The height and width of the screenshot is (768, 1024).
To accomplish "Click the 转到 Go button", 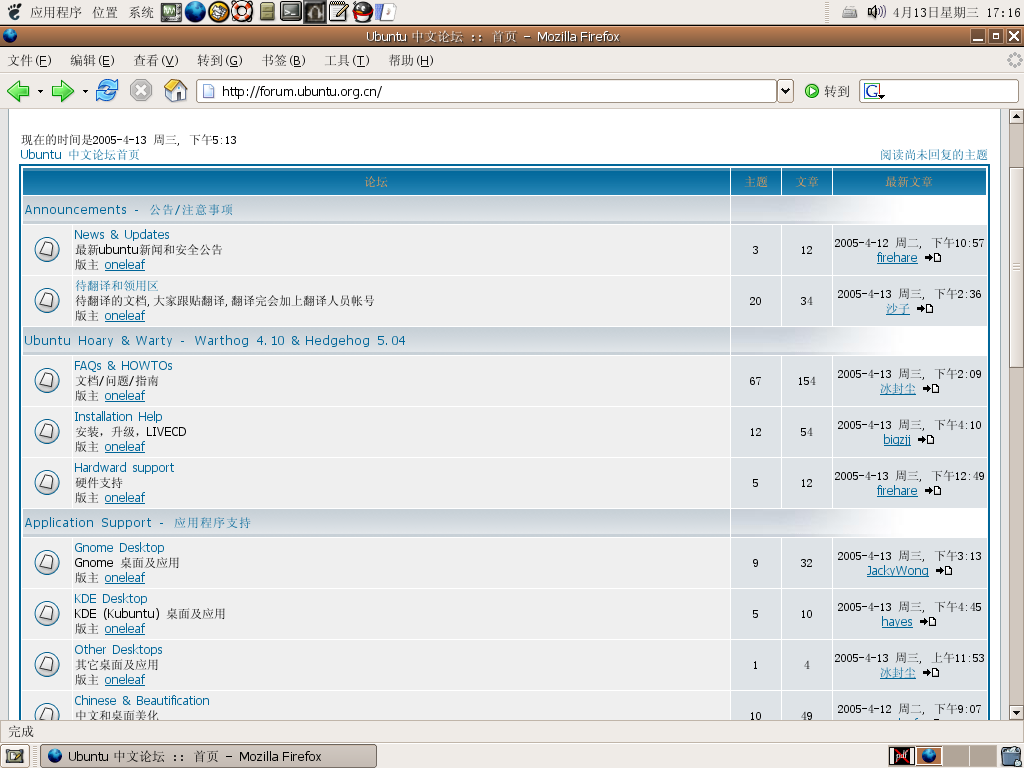I will pos(827,91).
